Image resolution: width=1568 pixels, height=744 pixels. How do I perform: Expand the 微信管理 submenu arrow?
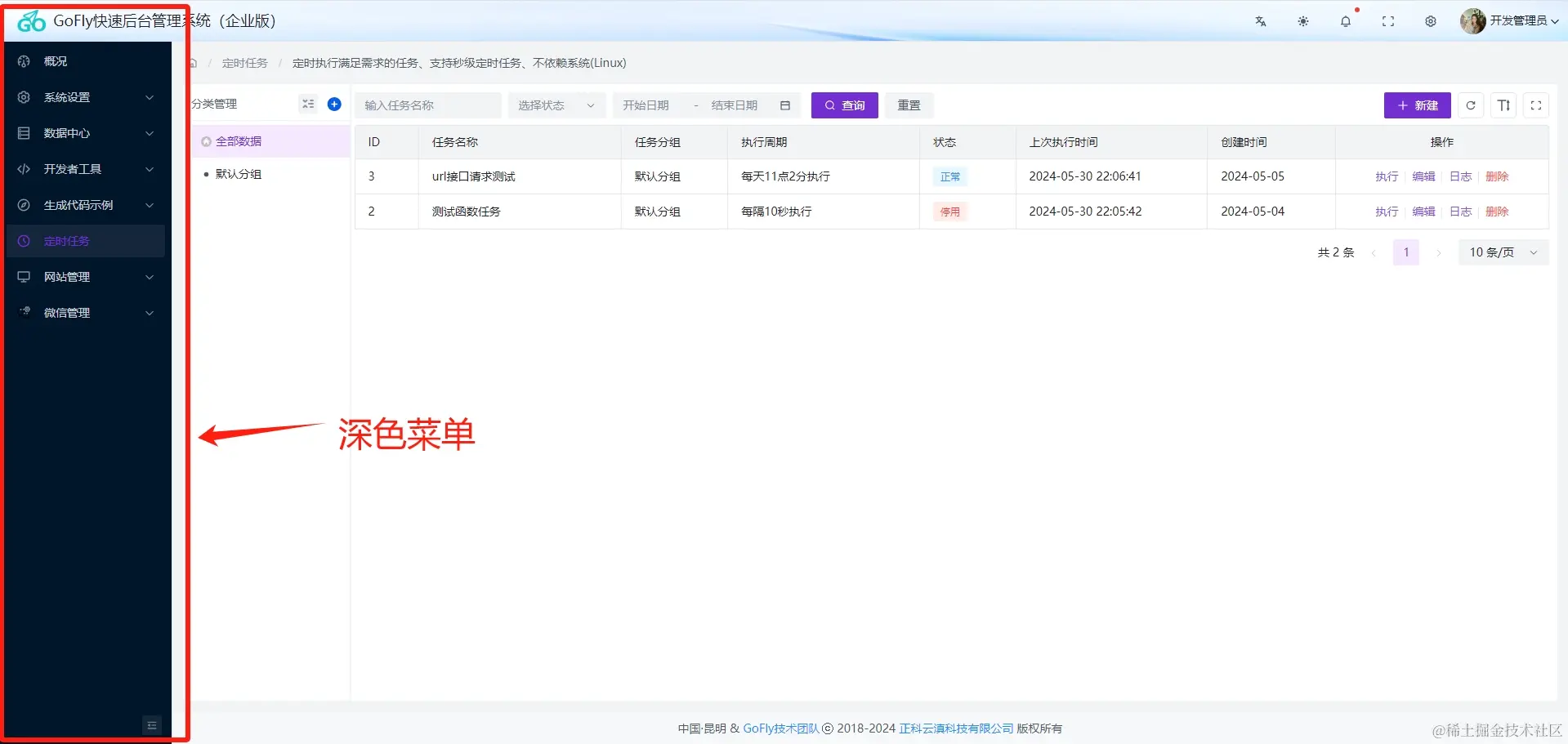(x=150, y=313)
